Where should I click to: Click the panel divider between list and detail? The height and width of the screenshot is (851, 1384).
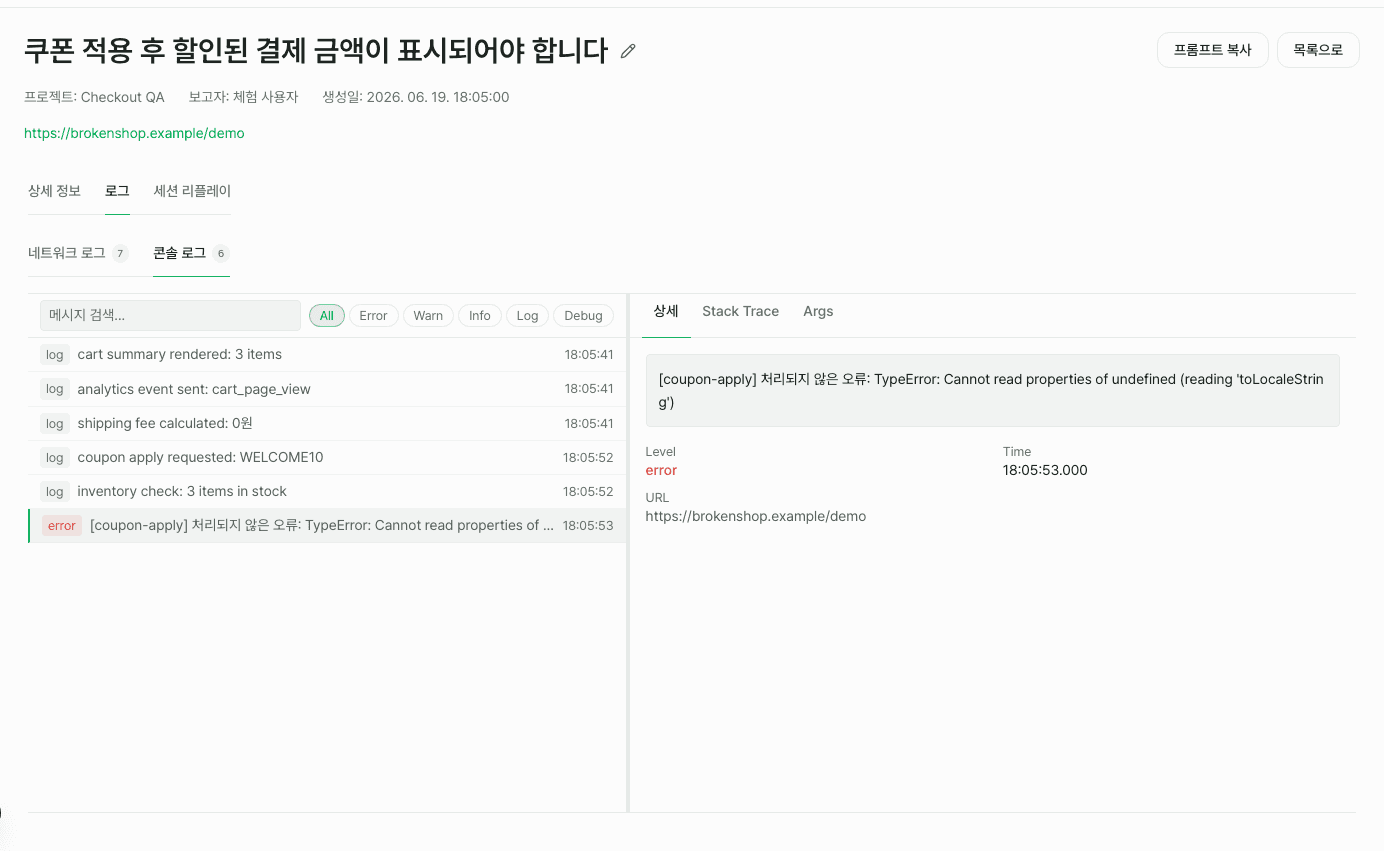[x=628, y=553]
